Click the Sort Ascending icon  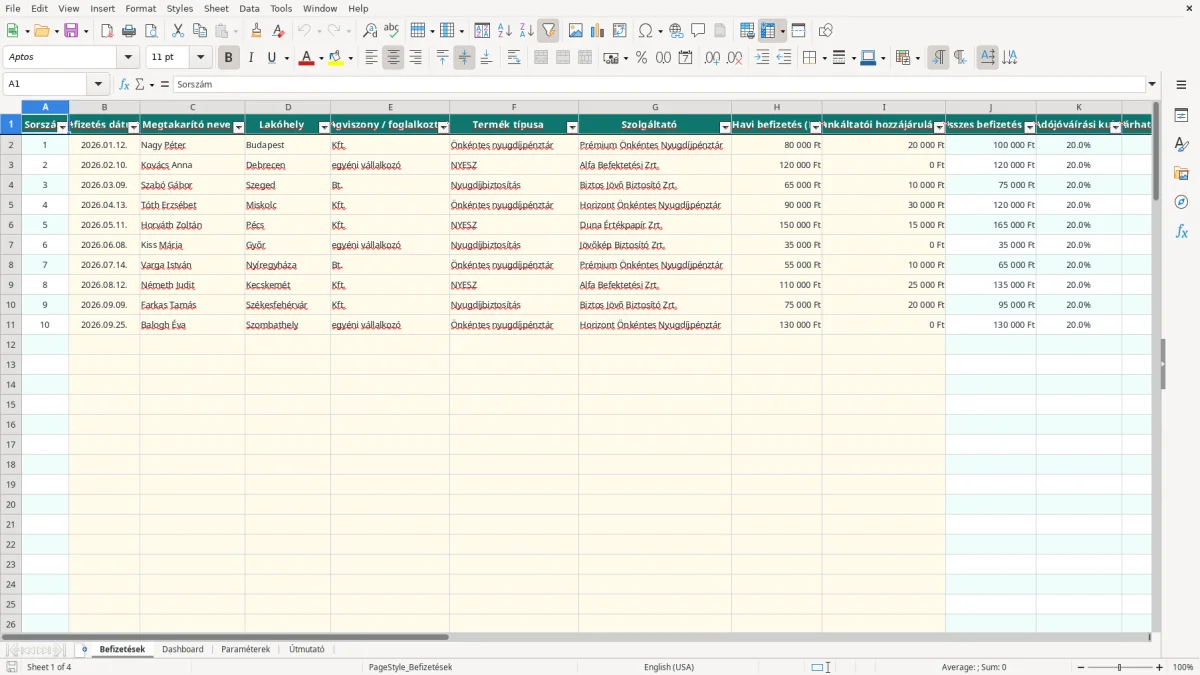click(x=504, y=31)
